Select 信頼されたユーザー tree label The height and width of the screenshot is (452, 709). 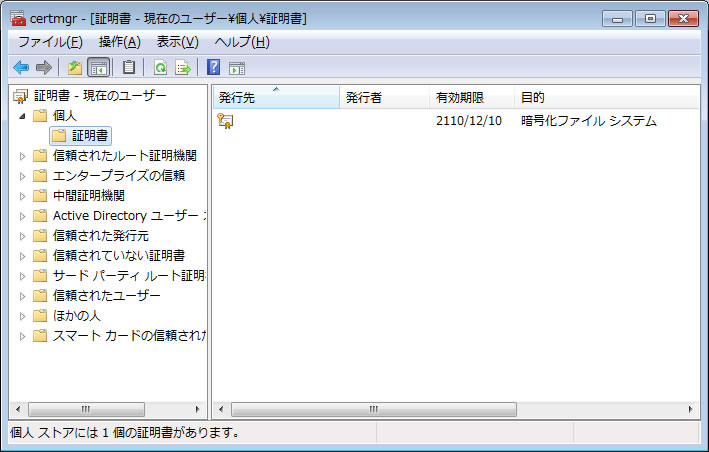click(107, 296)
